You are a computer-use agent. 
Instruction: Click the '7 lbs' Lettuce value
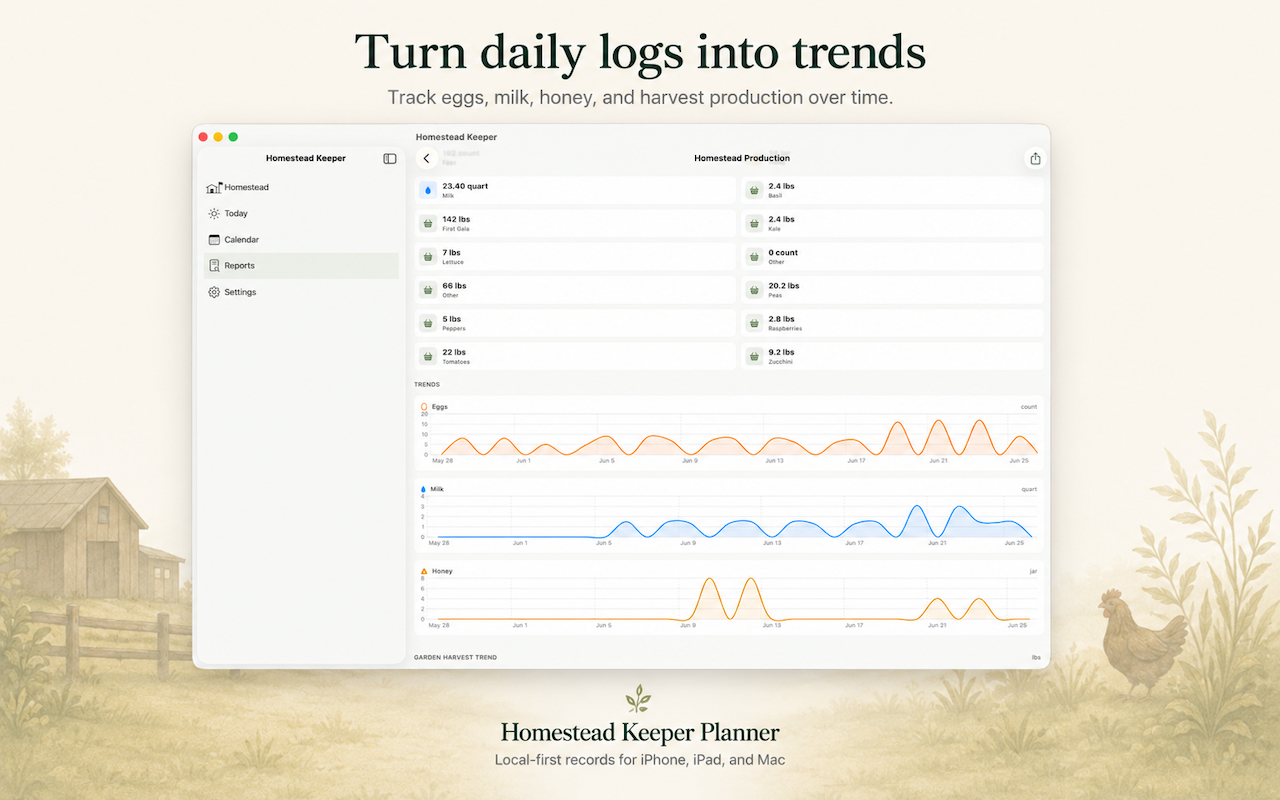click(452, 253)
